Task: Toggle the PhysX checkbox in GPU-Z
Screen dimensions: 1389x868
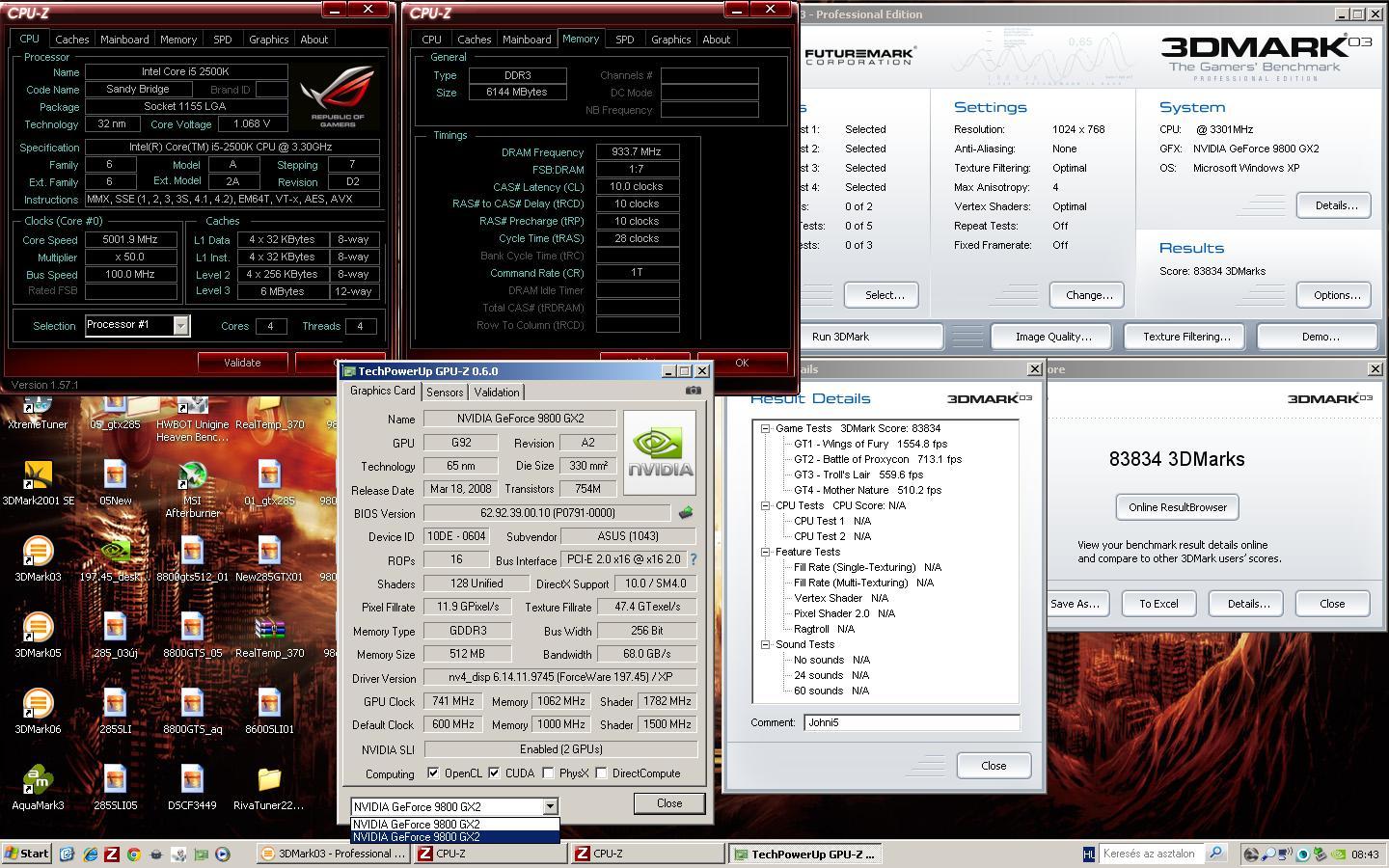Action: 548,773
